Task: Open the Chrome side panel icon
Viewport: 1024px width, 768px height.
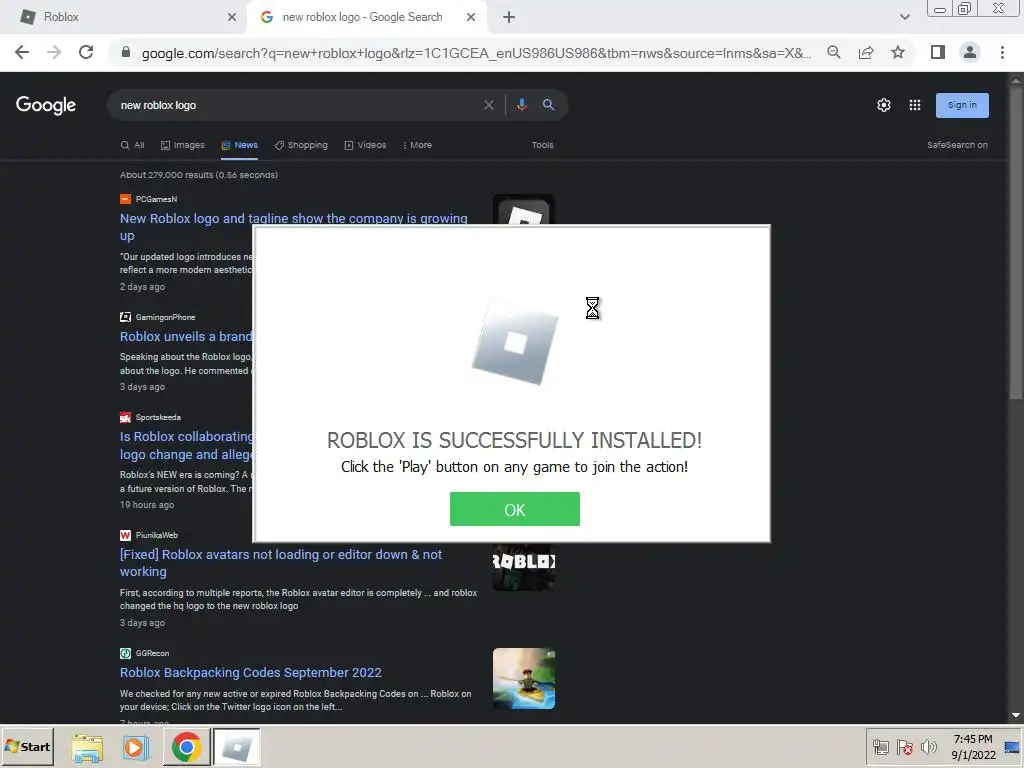Action: coord(938,52)
